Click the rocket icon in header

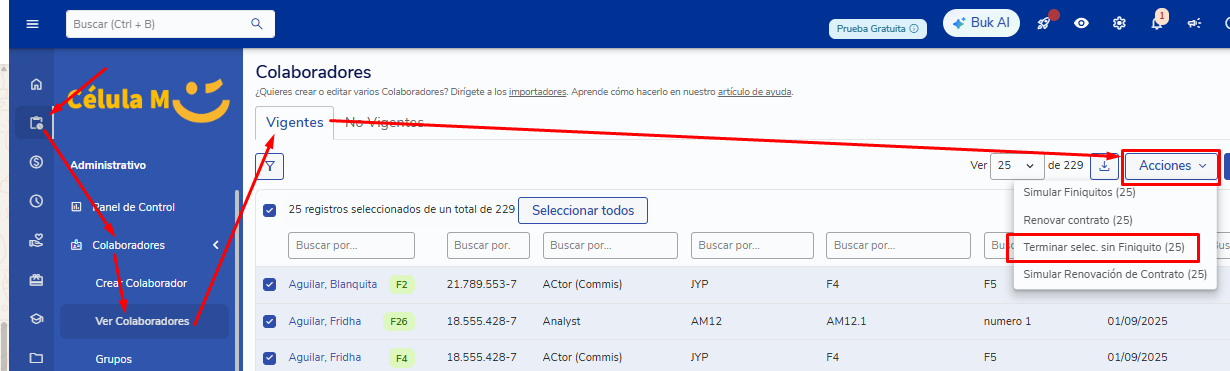pyautogui.click(x=1044, y=24)
